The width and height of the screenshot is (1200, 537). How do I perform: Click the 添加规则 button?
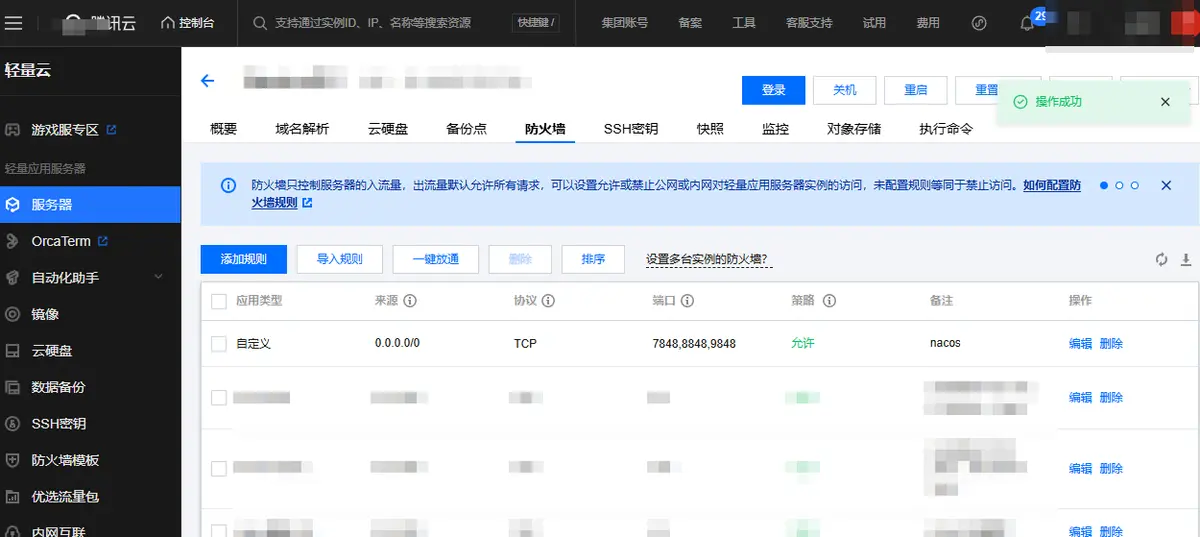244,259
